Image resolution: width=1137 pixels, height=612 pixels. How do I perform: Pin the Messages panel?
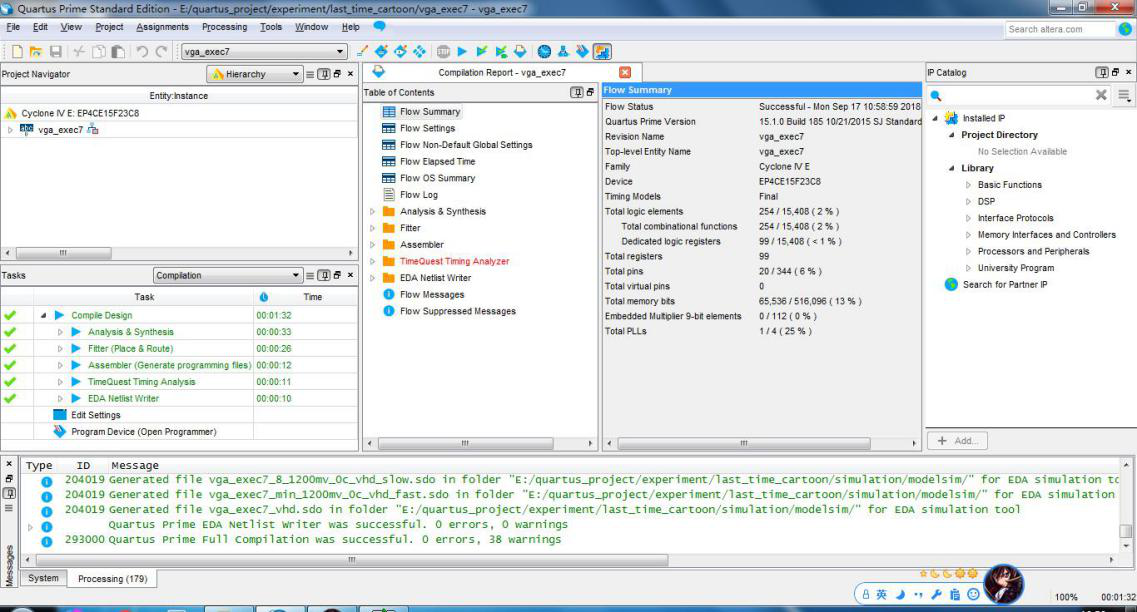[x=9, y=493]
